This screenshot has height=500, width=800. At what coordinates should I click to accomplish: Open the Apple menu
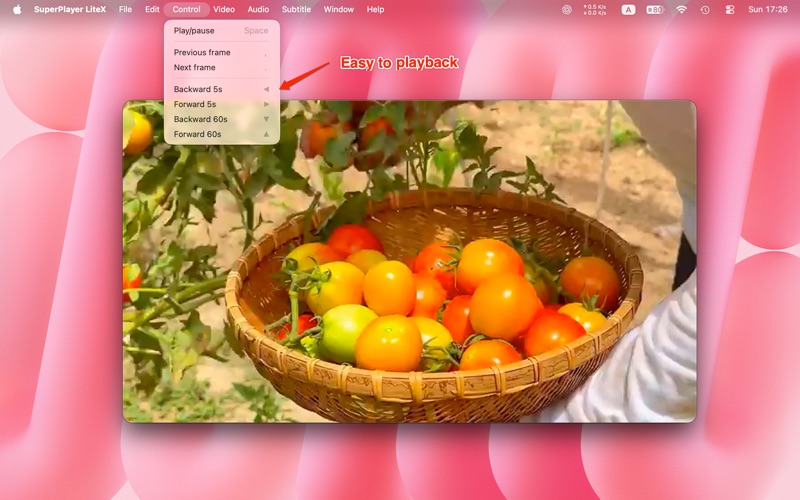(x=17, y=9)
